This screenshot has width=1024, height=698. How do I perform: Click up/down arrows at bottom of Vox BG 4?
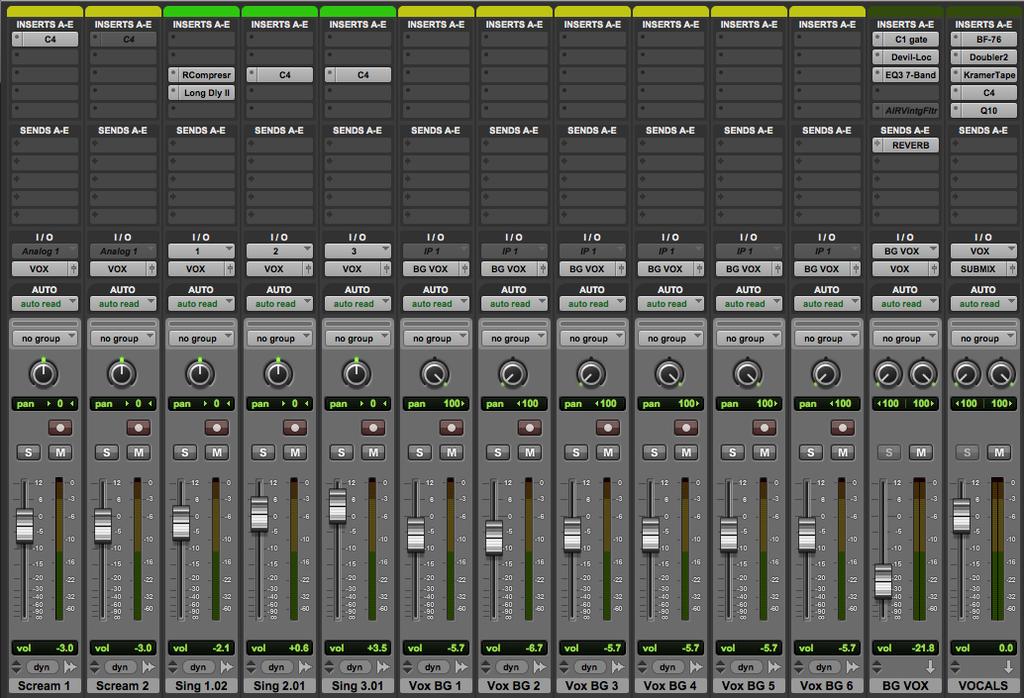tap(643, 667)
